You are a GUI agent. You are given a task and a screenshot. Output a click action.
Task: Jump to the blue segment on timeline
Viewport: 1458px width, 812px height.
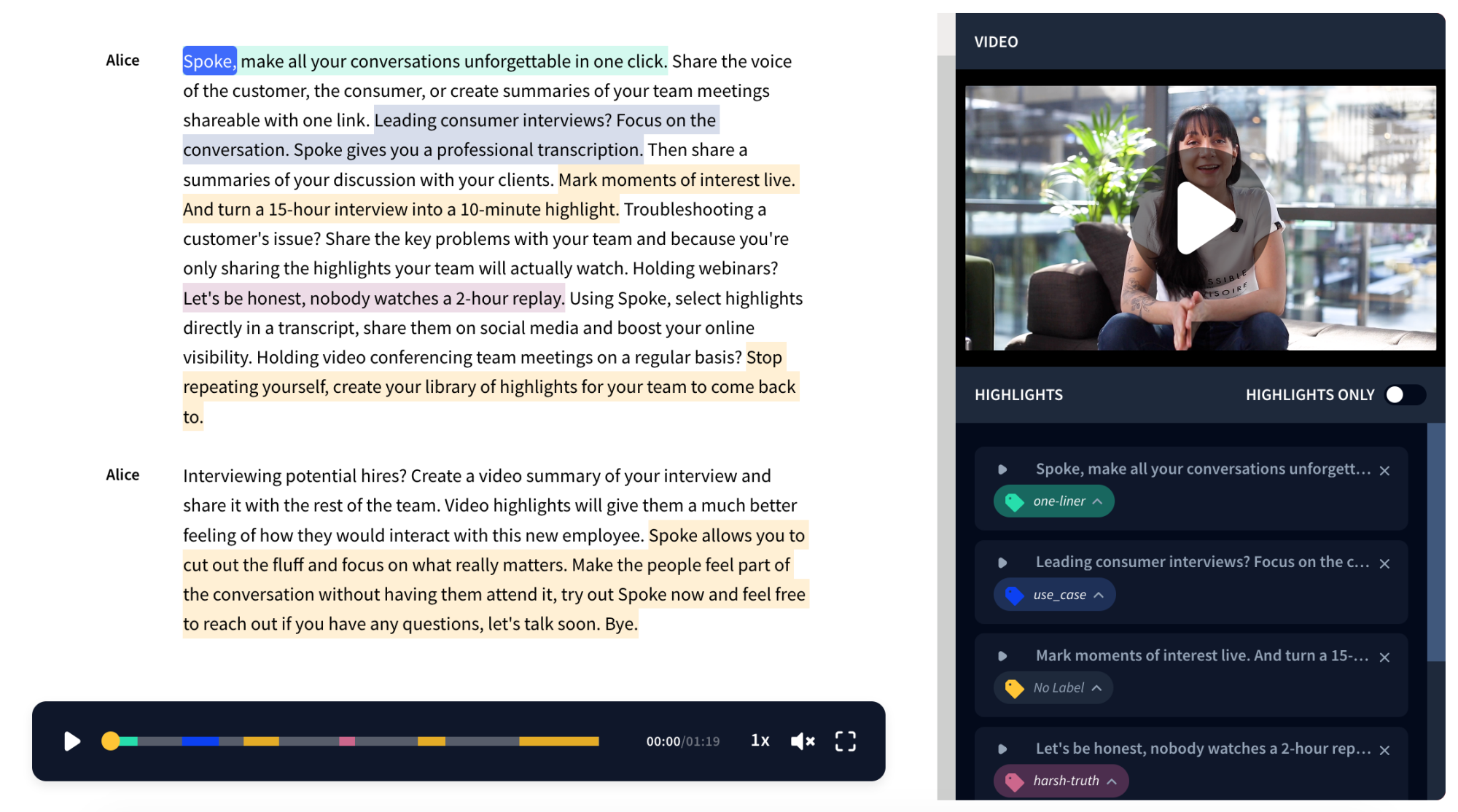(x=200, y=741)
